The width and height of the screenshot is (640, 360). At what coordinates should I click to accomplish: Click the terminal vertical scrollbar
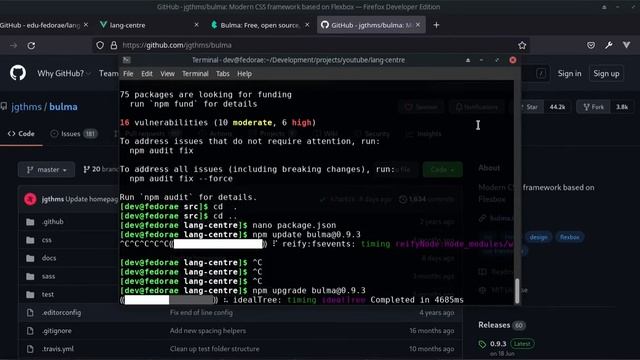518,291
